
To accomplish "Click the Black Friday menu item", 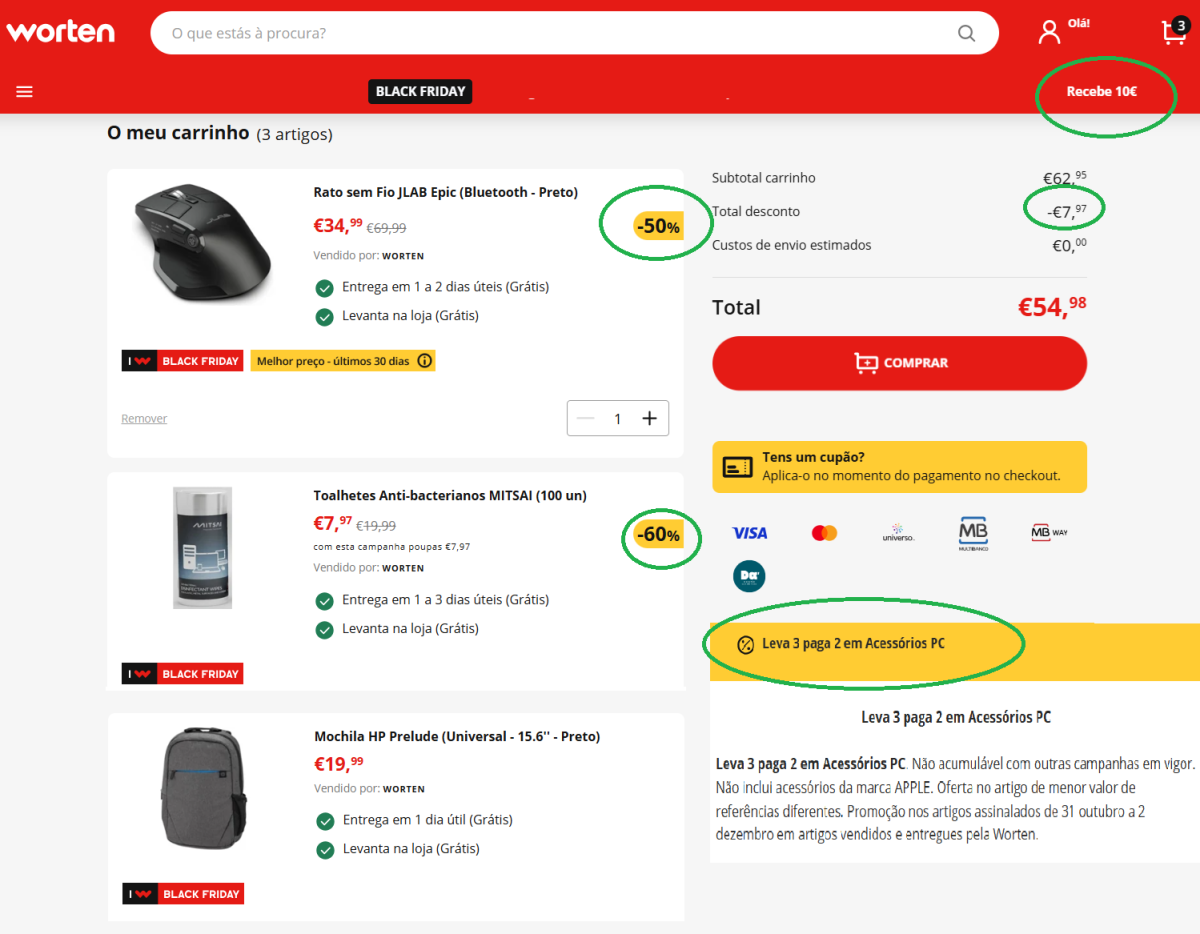I will [420, 91].
